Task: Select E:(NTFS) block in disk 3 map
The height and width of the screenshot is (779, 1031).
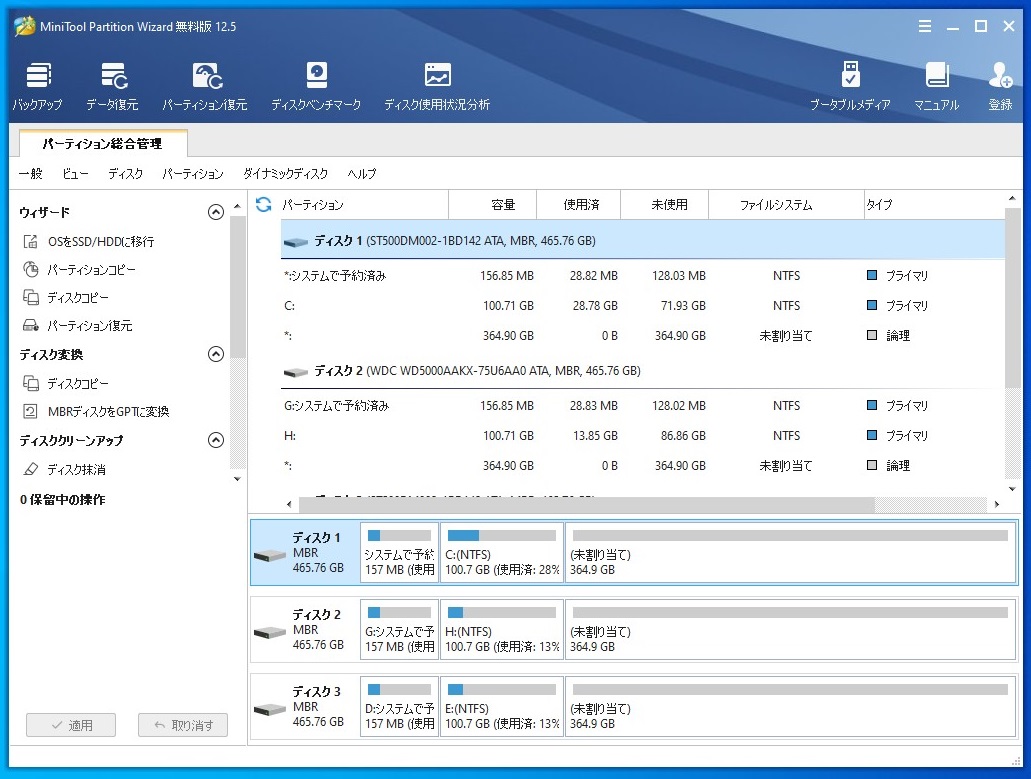Action: pos(502,707)
